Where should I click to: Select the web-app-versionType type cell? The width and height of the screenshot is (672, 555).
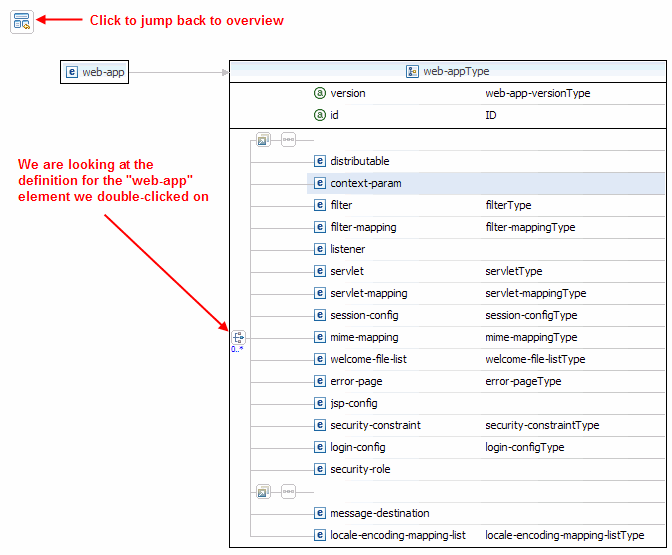point(537,93)
